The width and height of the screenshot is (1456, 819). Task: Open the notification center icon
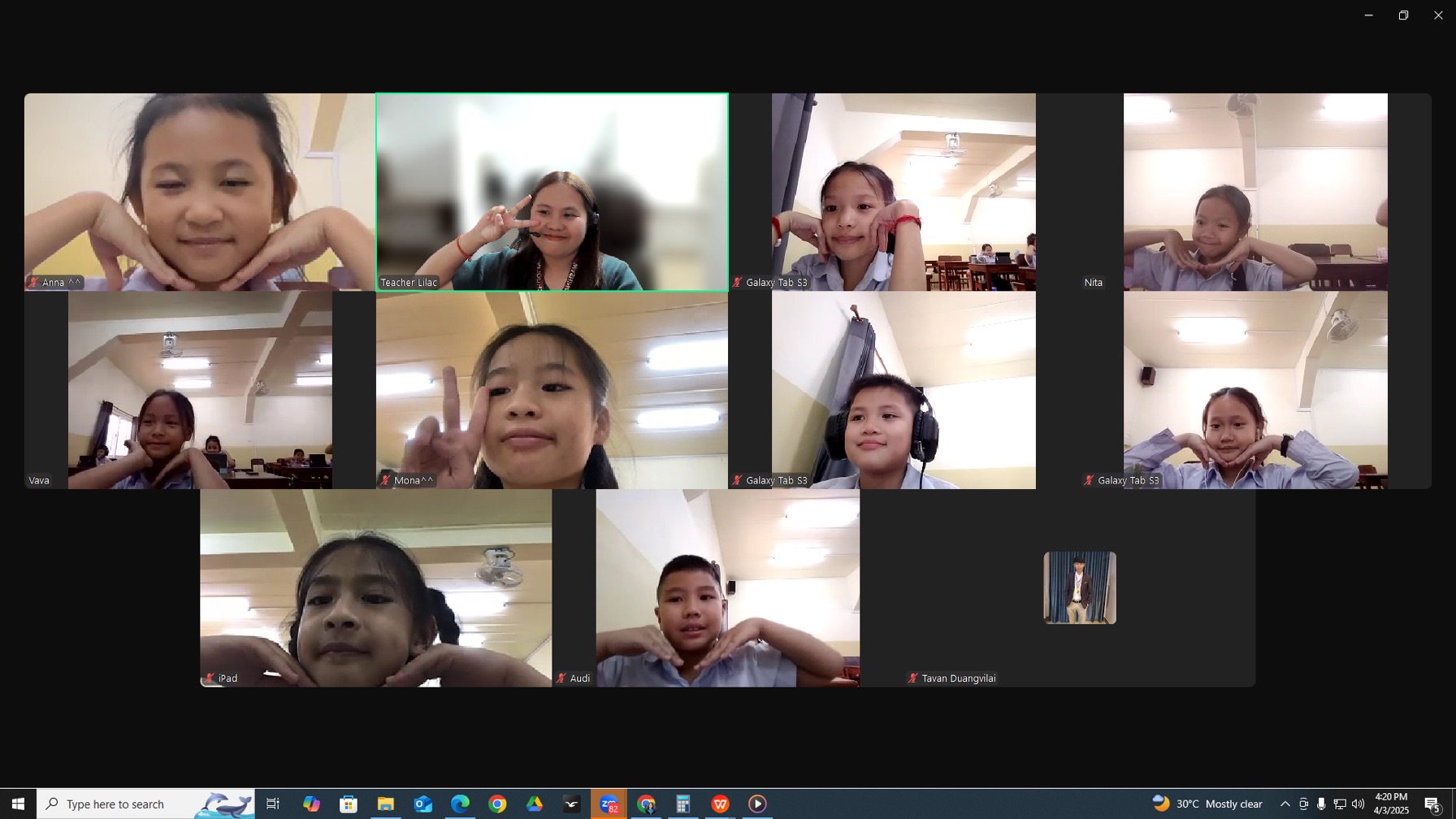1432,804
